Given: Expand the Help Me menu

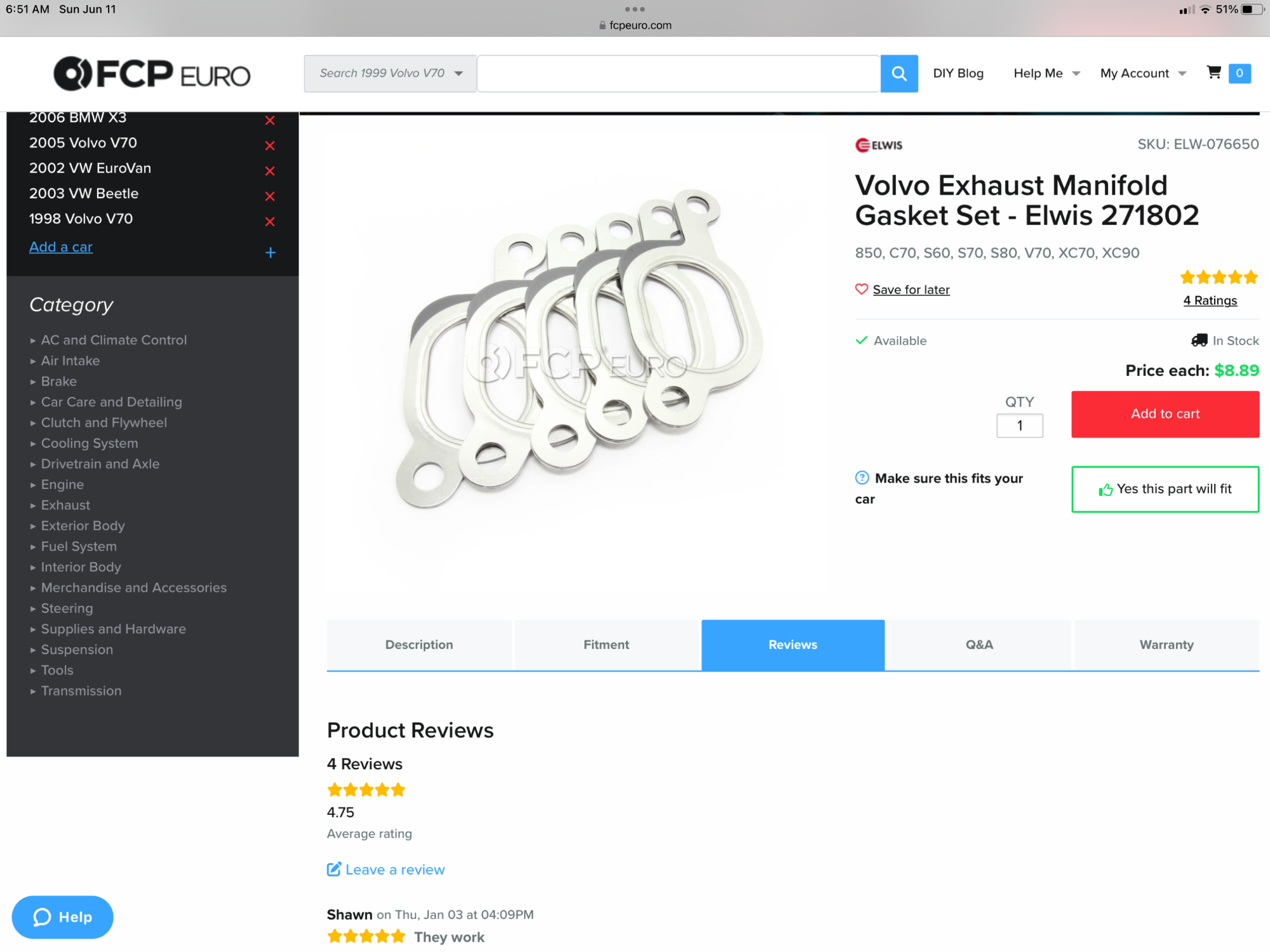Looking at the screenshot, I should (1046, 74).
